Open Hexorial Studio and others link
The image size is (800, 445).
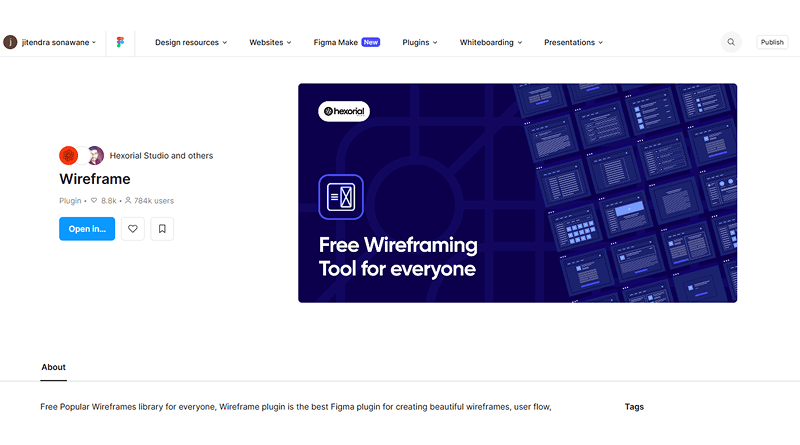tap(161, 156)
